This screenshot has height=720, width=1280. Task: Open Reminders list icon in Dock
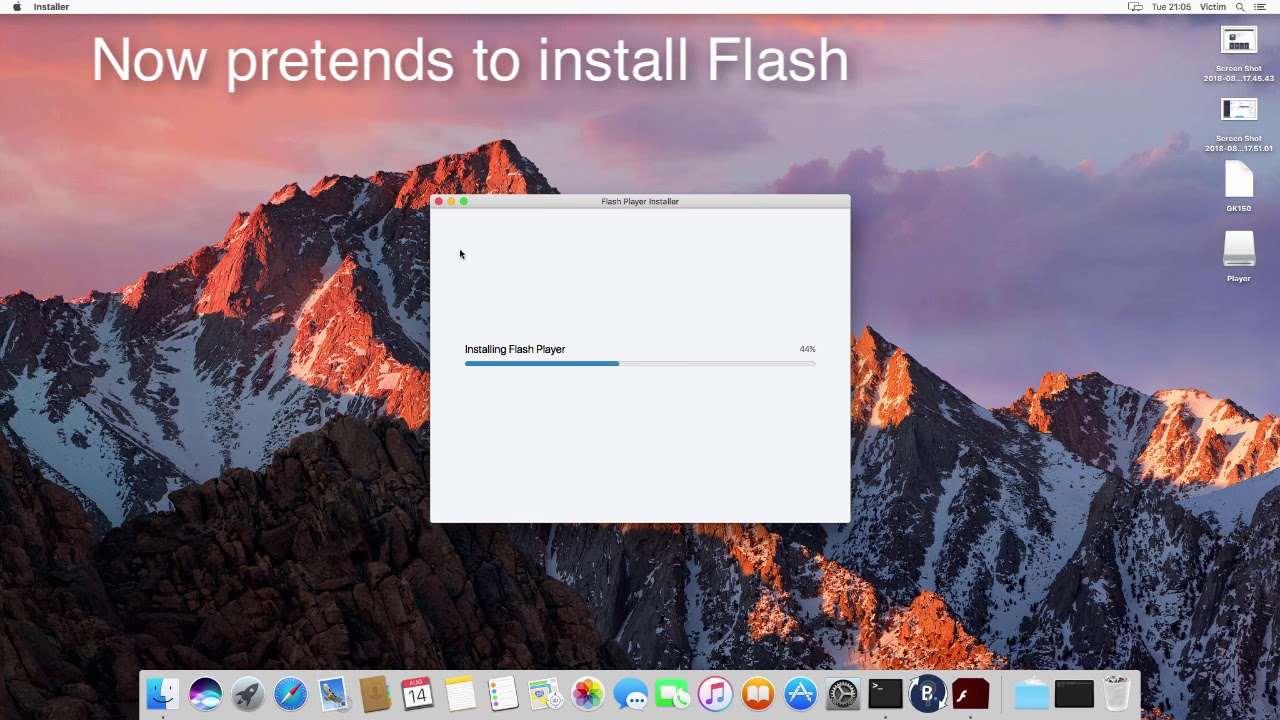tap(503, 693)
